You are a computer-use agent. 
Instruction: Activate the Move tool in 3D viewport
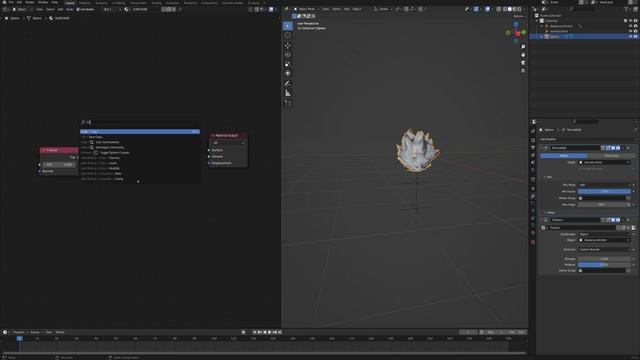(288, 45)
